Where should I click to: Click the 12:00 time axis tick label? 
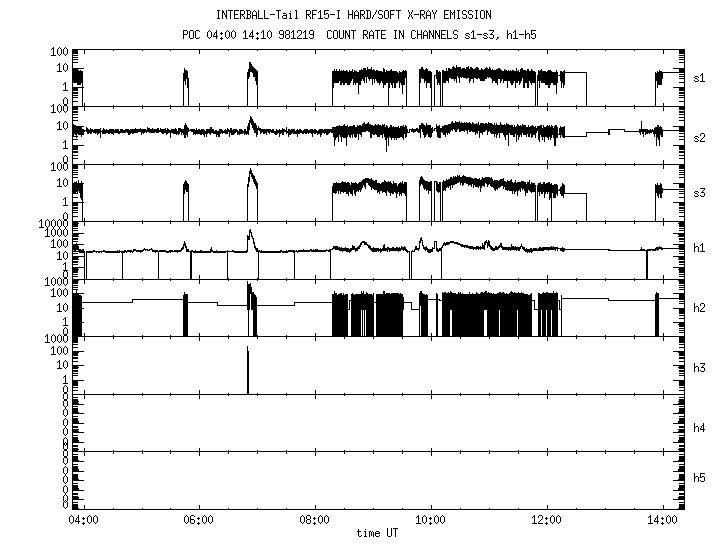(546, 521)
